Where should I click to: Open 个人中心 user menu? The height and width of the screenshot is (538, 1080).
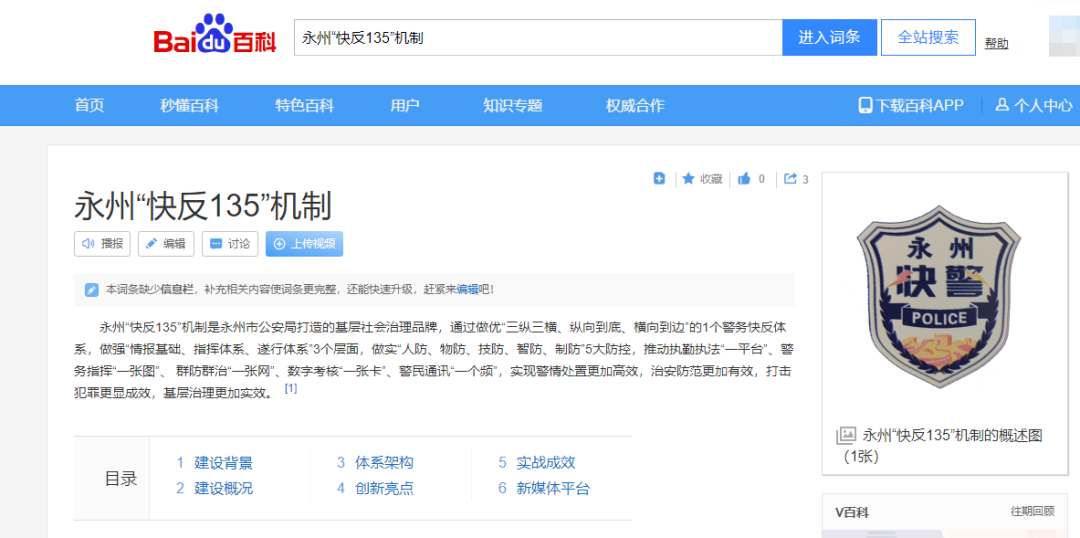[x=1034, y=105]
